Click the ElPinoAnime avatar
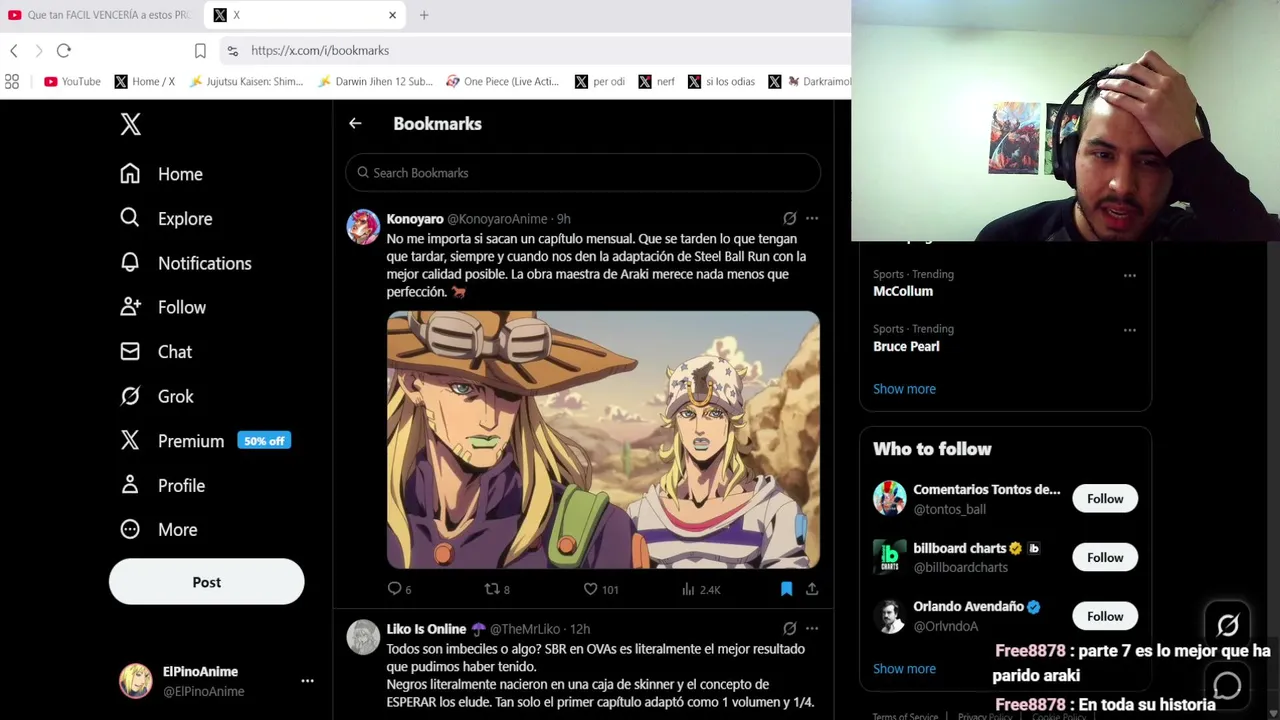 point(135,681)
